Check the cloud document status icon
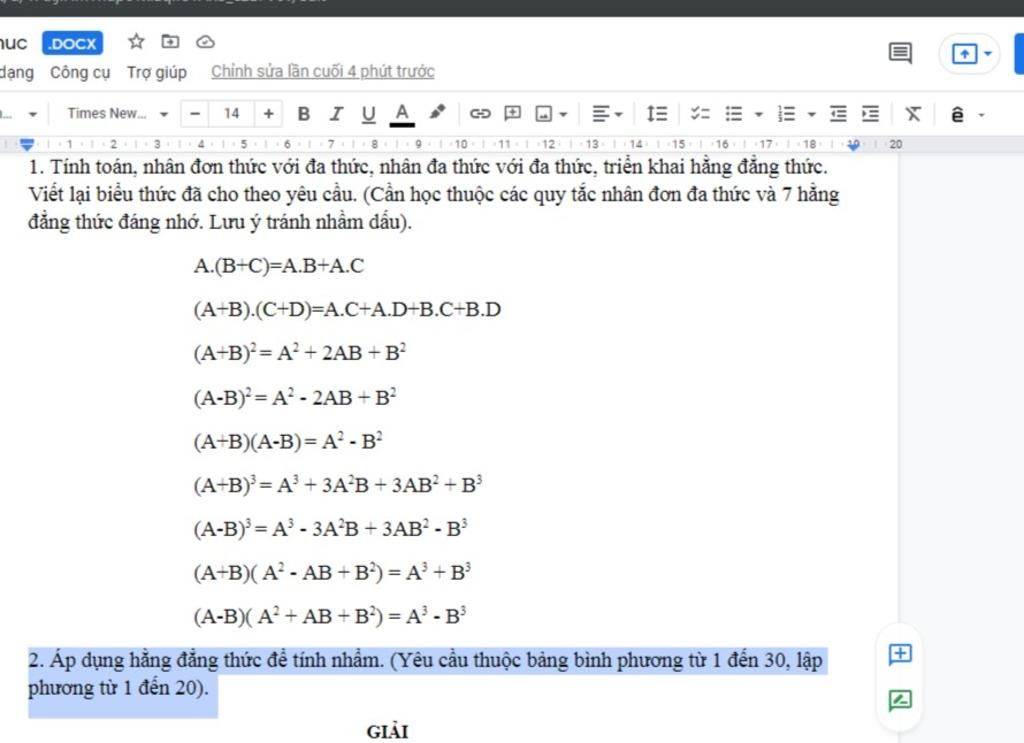 click(x=205, y=42)
